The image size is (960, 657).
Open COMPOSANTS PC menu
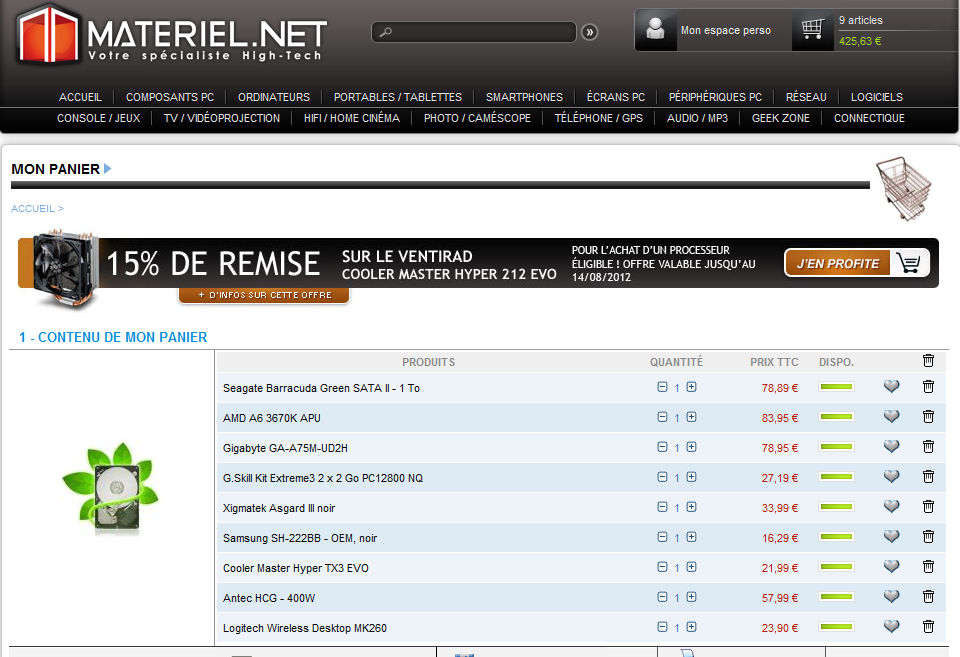click(170, 97)
